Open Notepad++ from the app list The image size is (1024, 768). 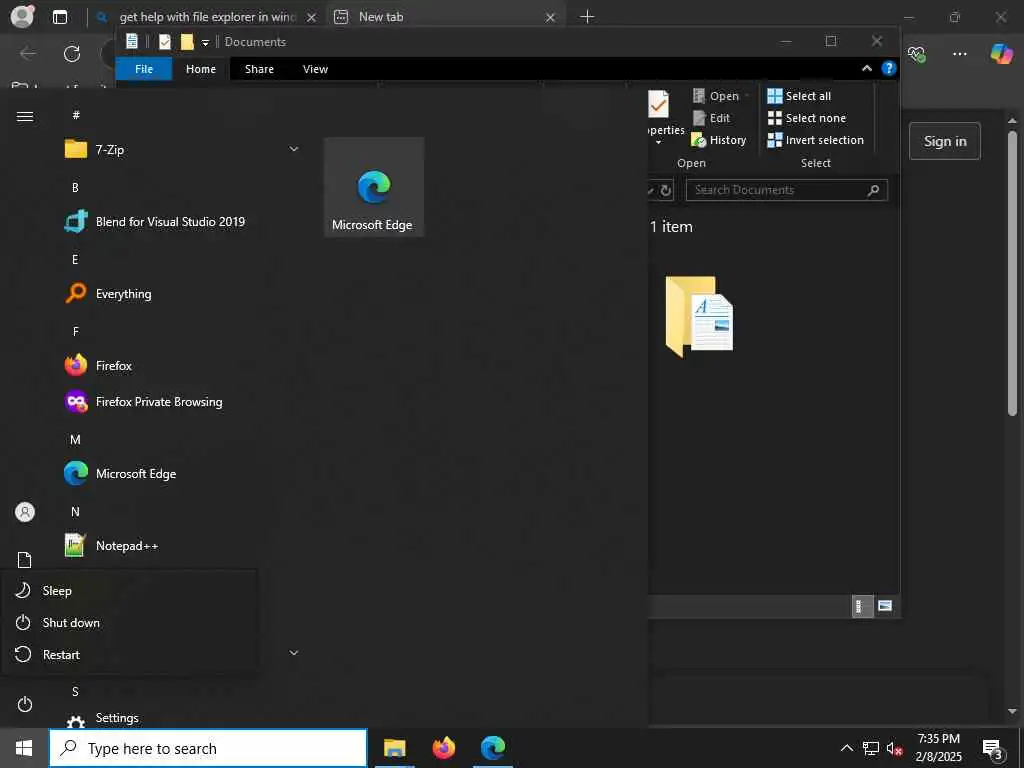182,545
